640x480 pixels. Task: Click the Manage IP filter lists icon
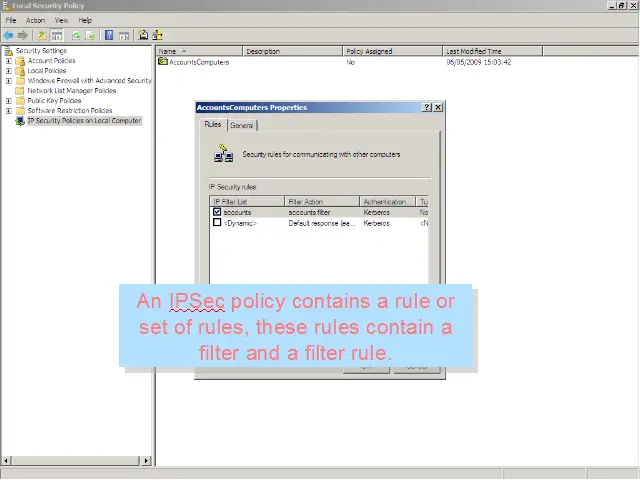point(158,35)
